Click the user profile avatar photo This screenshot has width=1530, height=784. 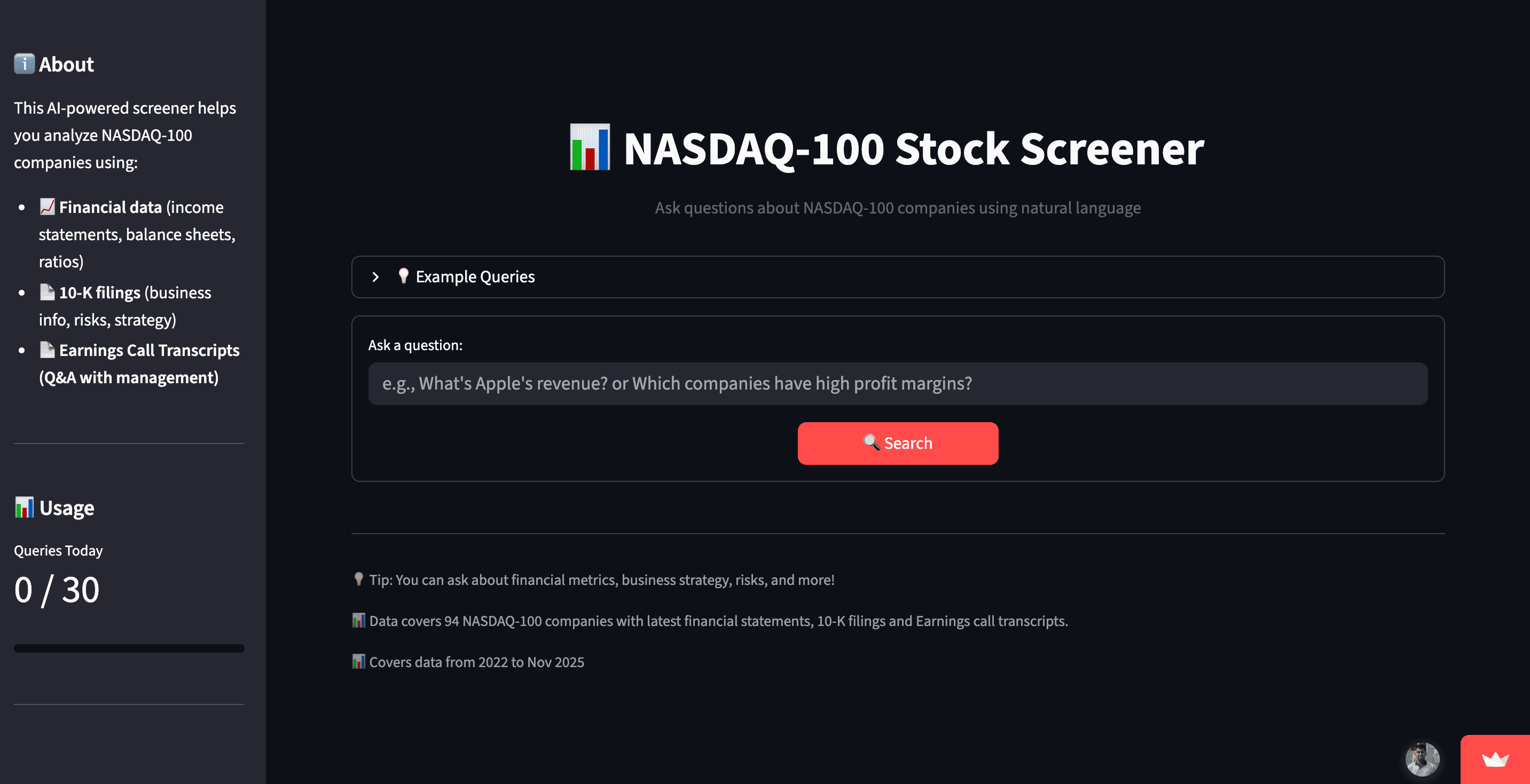(1422, 759)
